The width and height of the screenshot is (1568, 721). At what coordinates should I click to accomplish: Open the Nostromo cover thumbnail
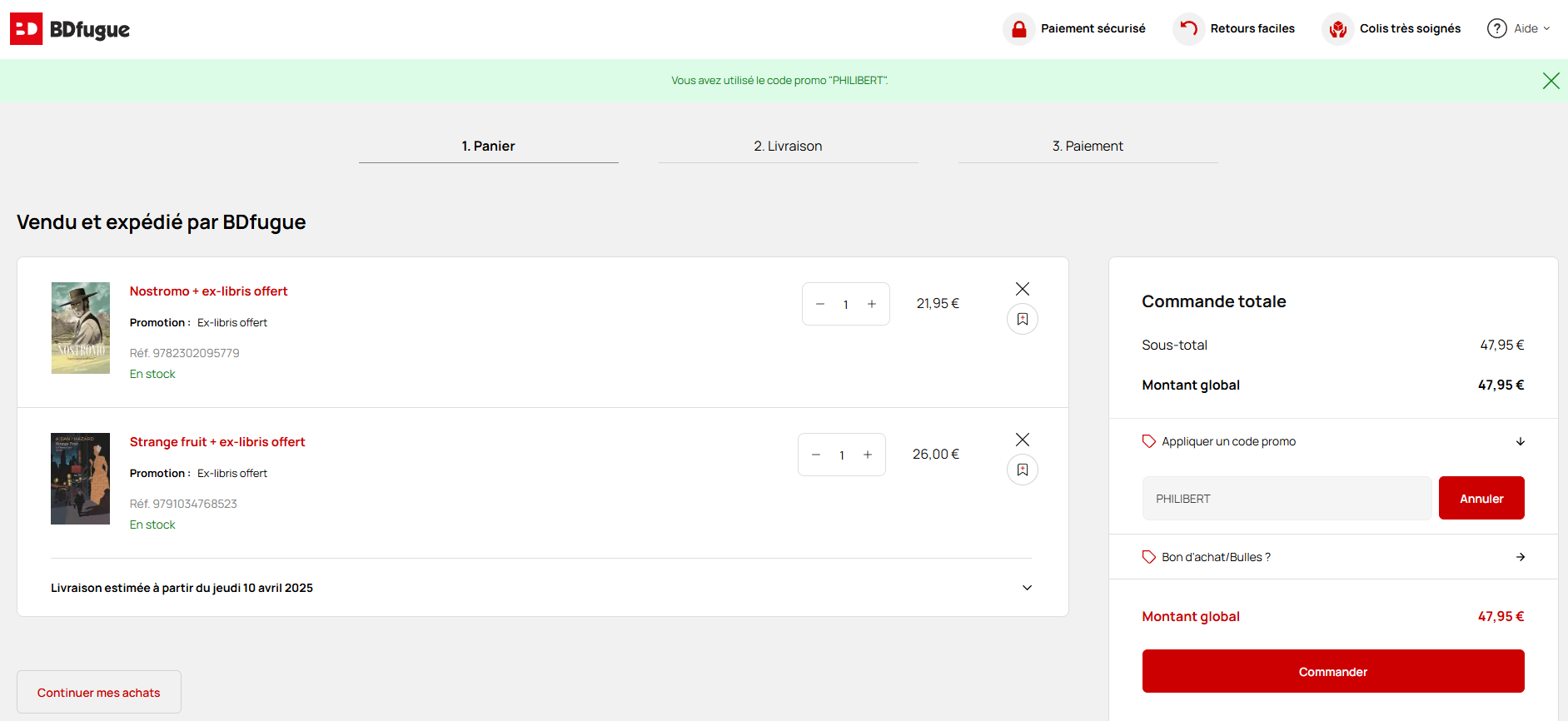click(x=81, y=328)
